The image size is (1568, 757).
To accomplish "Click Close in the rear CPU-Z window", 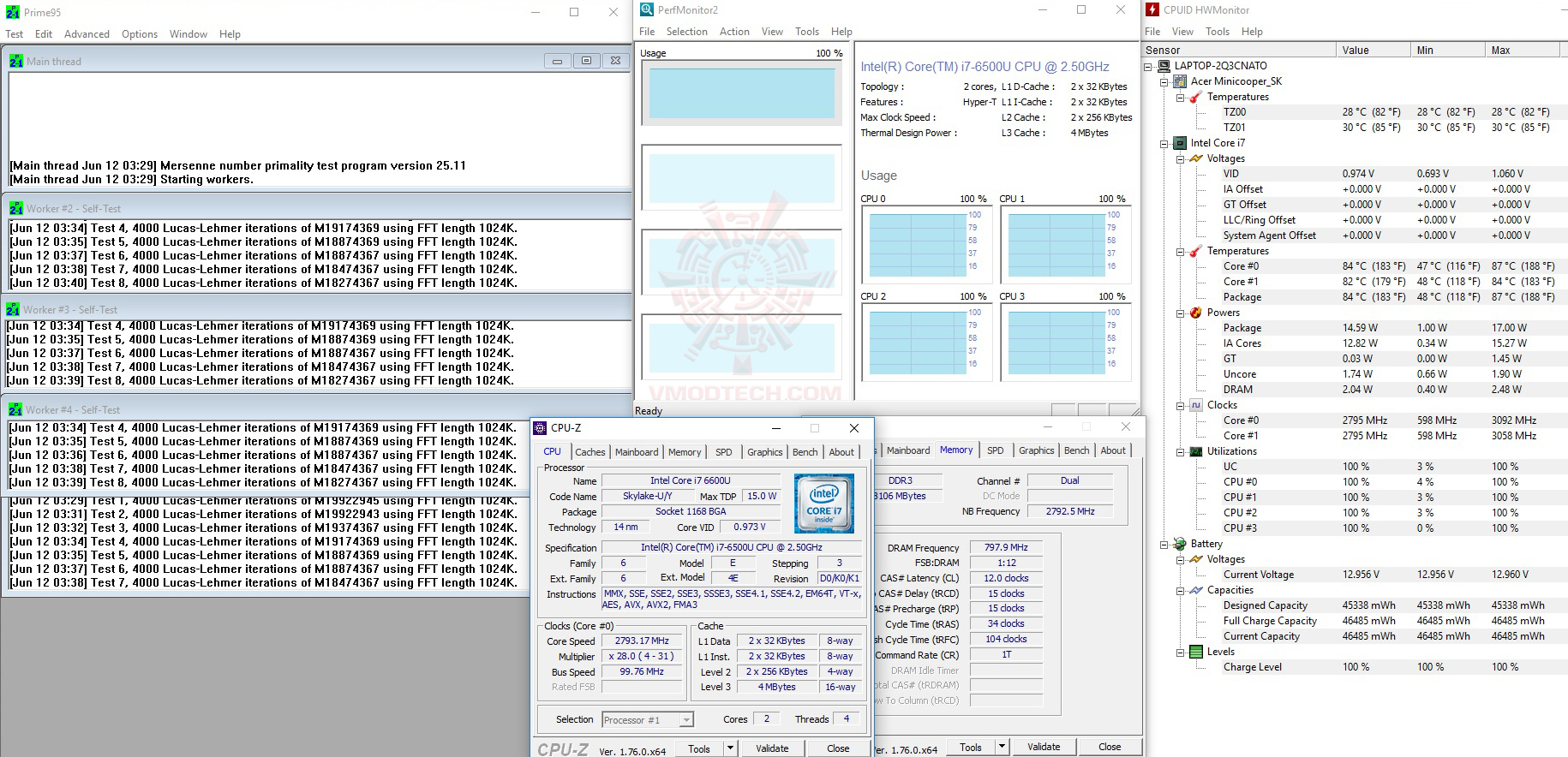I will 1110,747.
